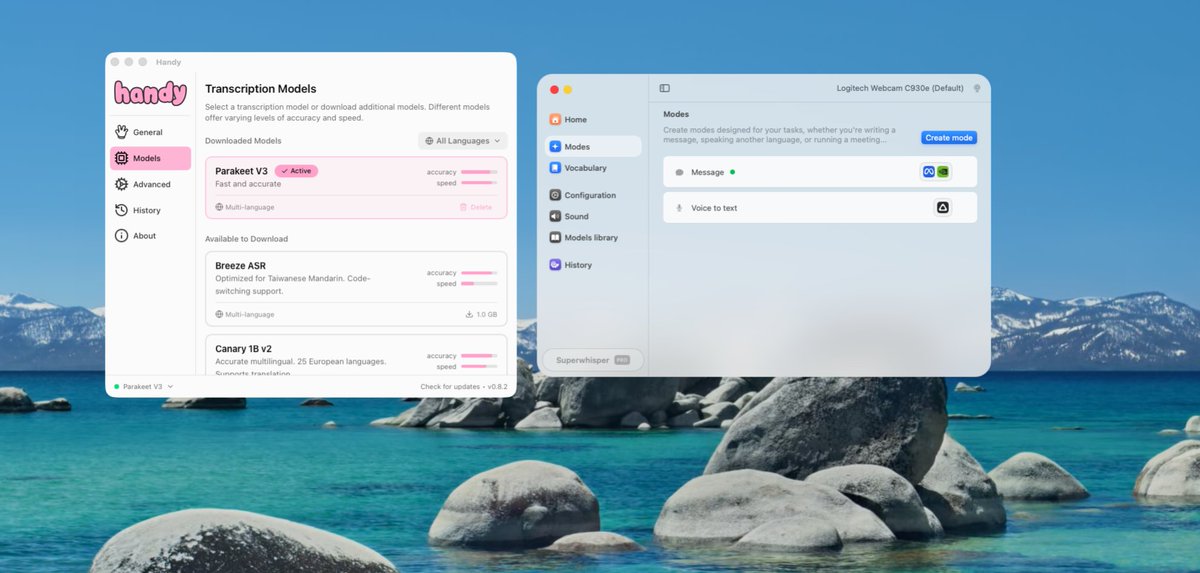Open the Voice to text mode
Screen dimensions: 1200x573
820,208
